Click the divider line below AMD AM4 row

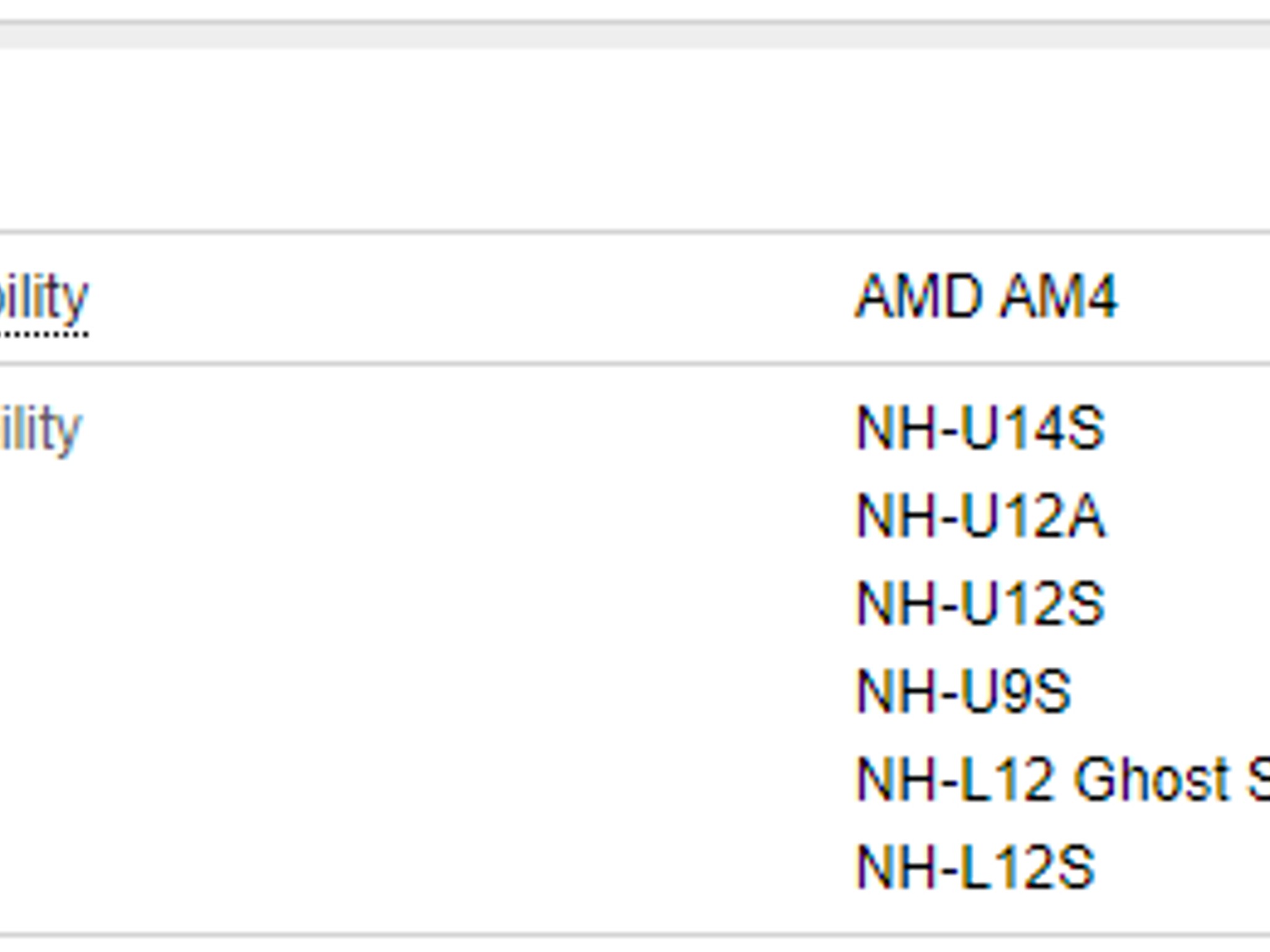pyautogui.click(x=635, y=364)
